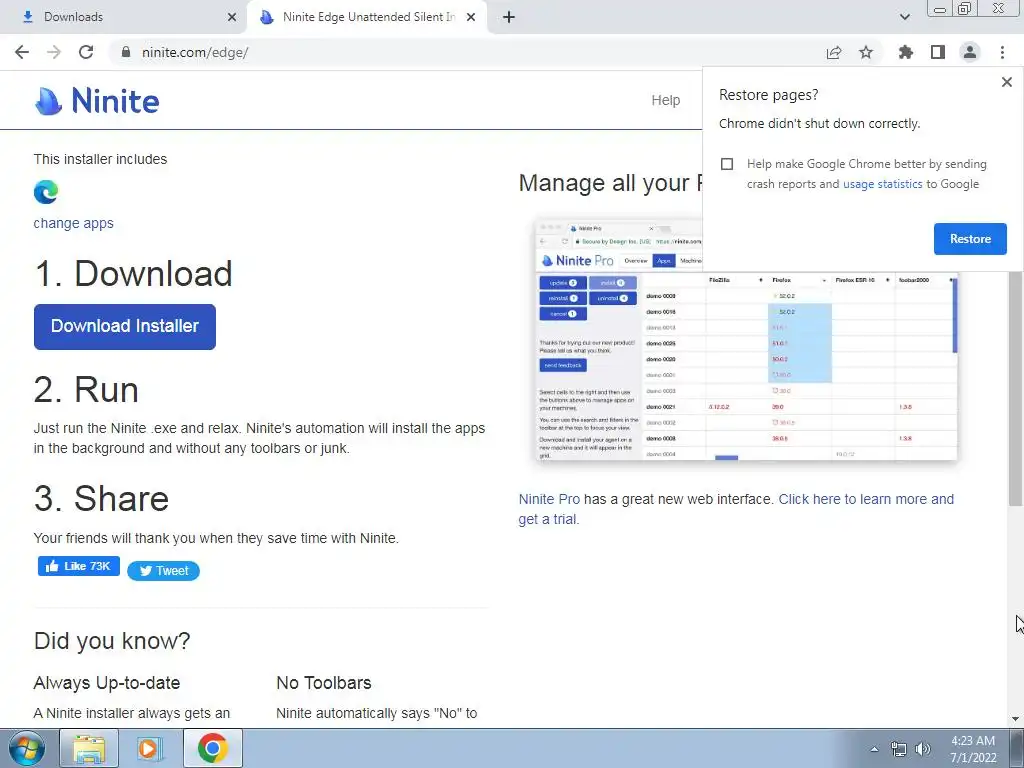This screenshot has width=1024, height=768.
Task: Open the Help menu link
Action: (x=665, y=100)
